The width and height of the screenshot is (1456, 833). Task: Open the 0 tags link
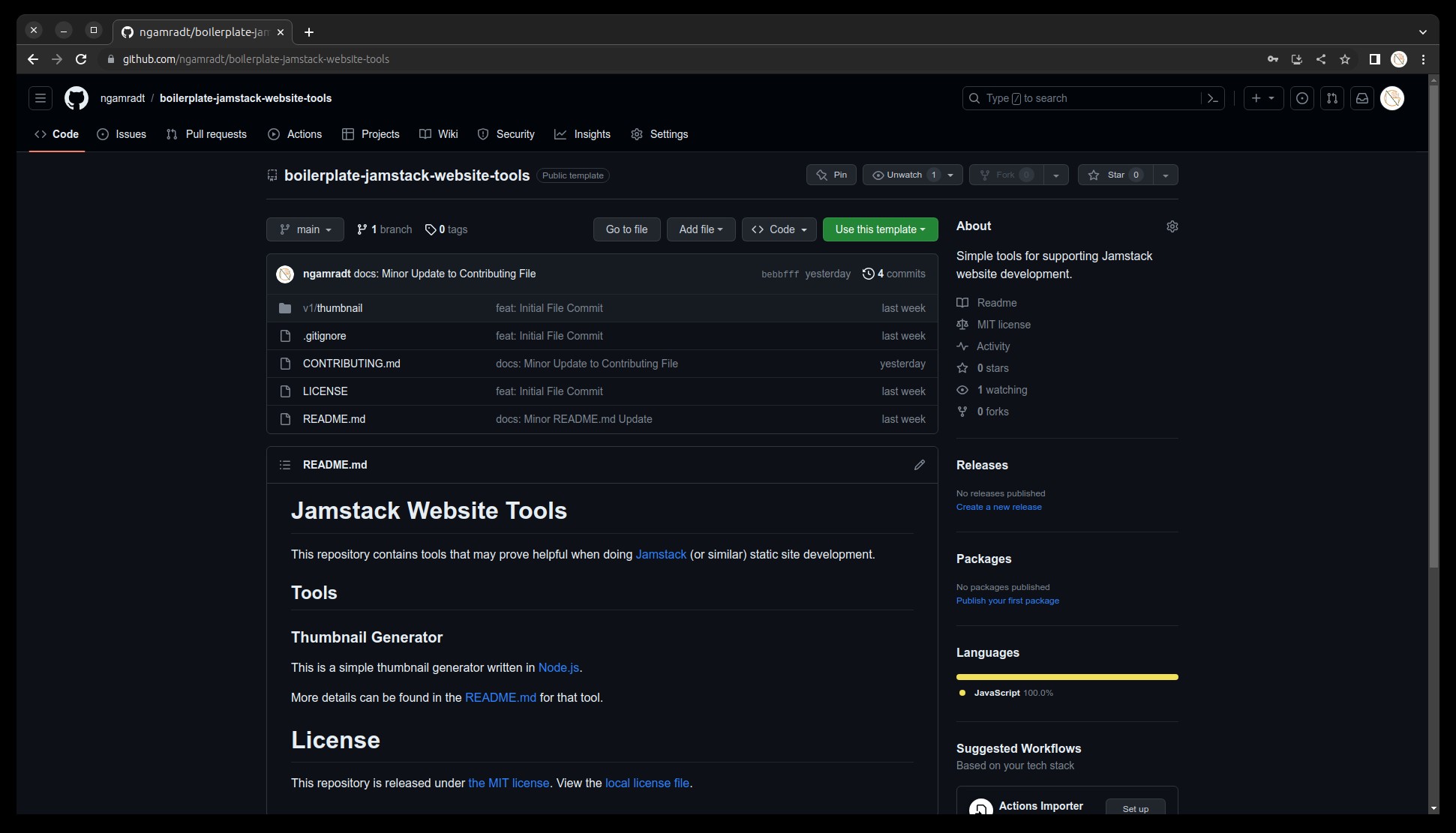click(446, 229)
